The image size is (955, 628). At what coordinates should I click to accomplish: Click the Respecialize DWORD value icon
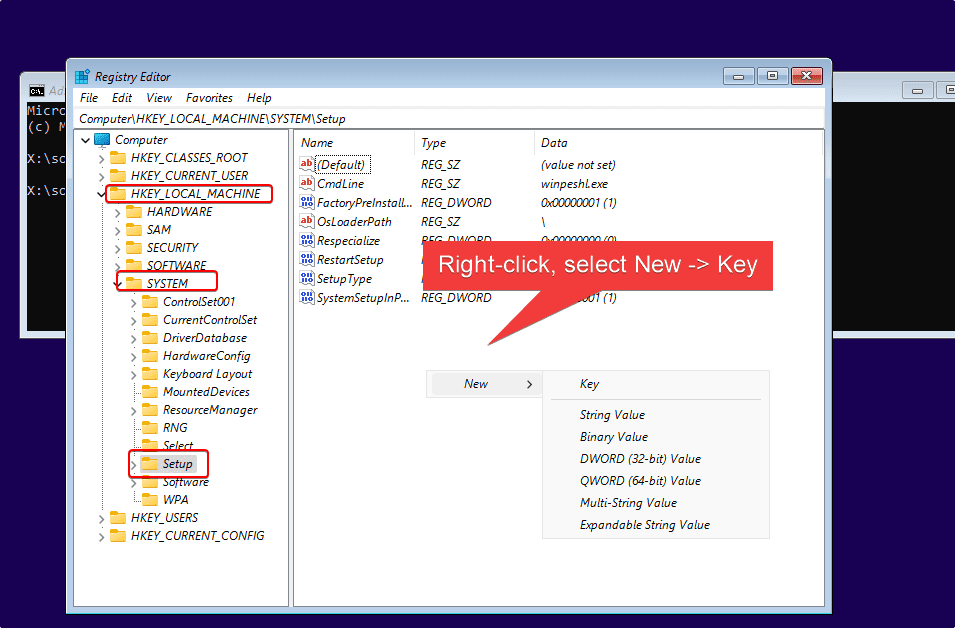tap(306, 240)
